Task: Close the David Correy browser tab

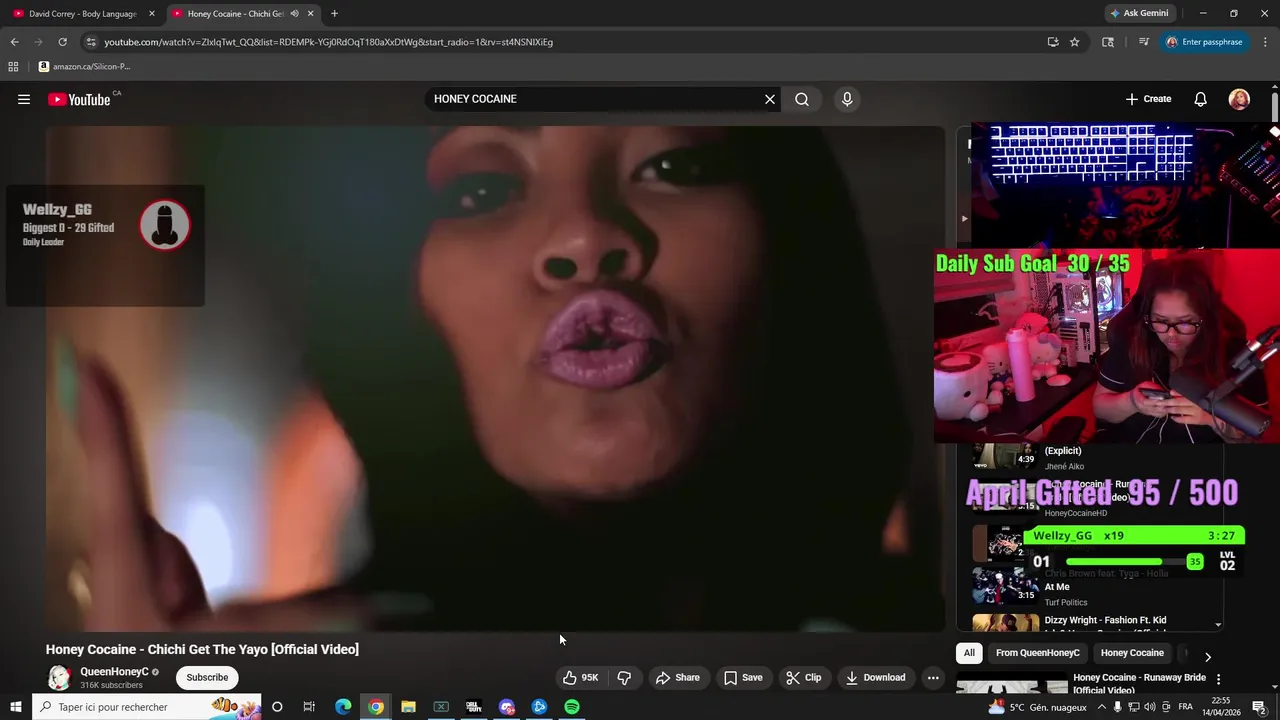Action: point(152,14)
